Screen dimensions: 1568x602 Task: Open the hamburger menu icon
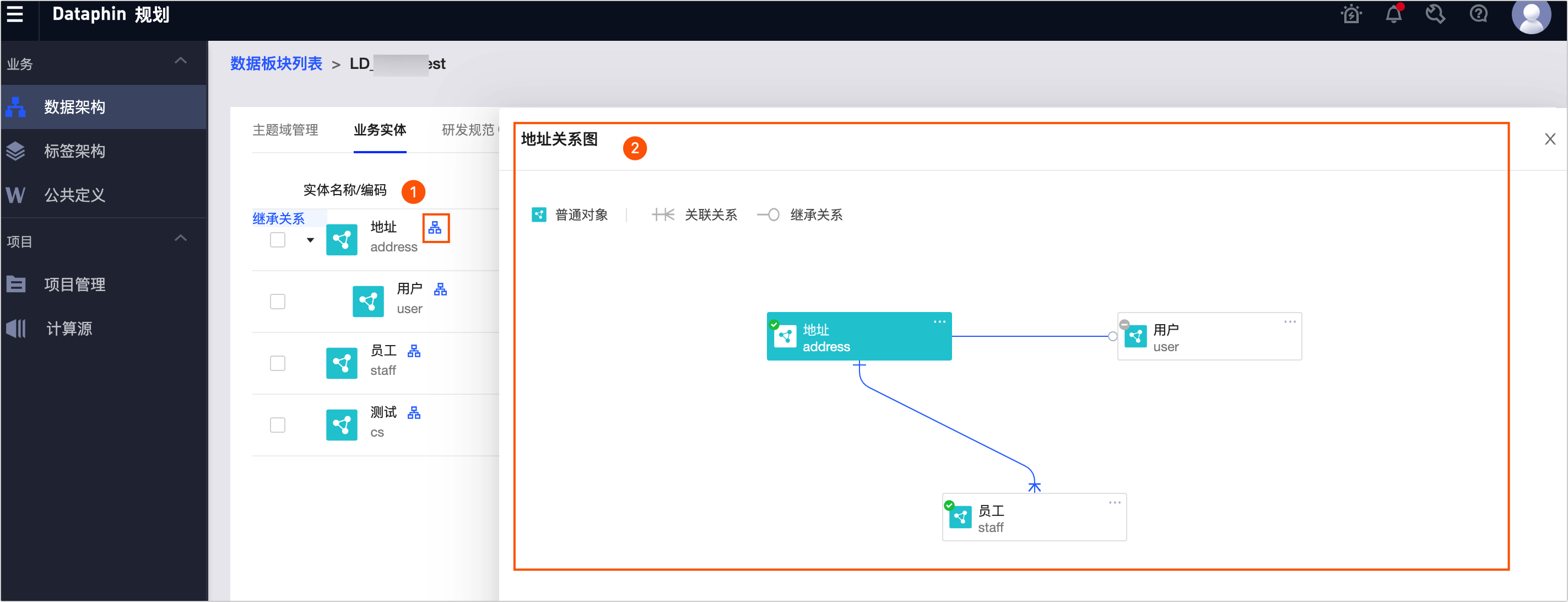15,14
